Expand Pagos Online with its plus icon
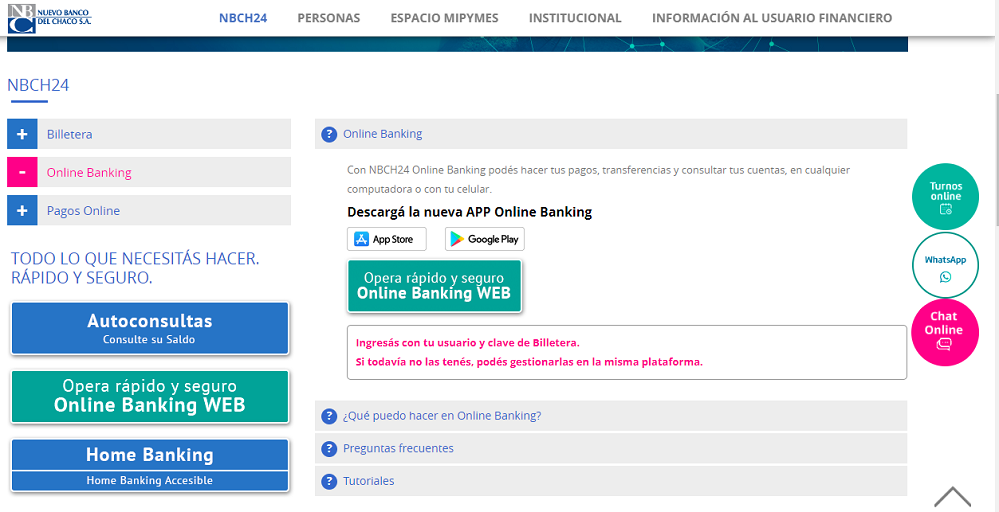The height and width of the screenshot is (512, 999). pyautogui.click(x=22, y=210)
